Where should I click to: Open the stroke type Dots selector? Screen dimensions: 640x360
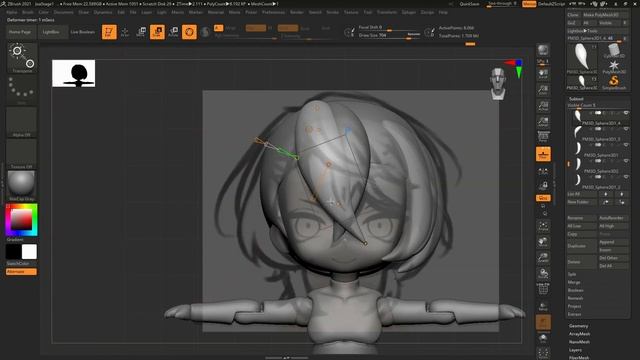pyautogui.click(x=22, y=89)
